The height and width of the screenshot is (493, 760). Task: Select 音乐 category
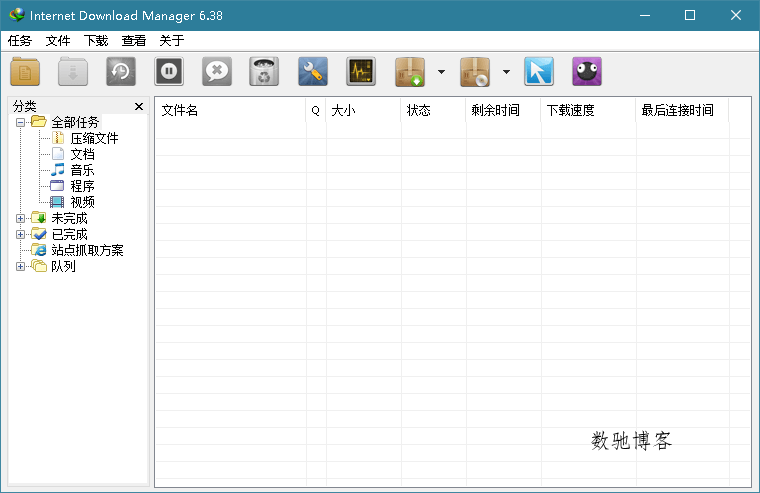click(x=82, y=170)
